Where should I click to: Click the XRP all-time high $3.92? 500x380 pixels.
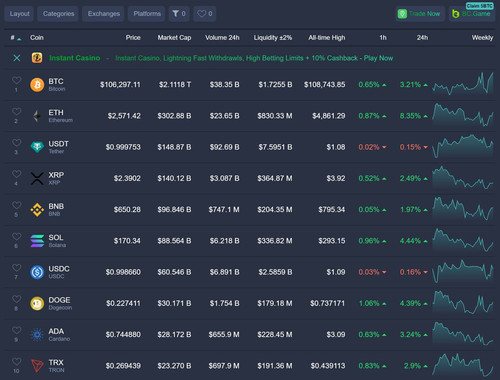pos(336,178)
